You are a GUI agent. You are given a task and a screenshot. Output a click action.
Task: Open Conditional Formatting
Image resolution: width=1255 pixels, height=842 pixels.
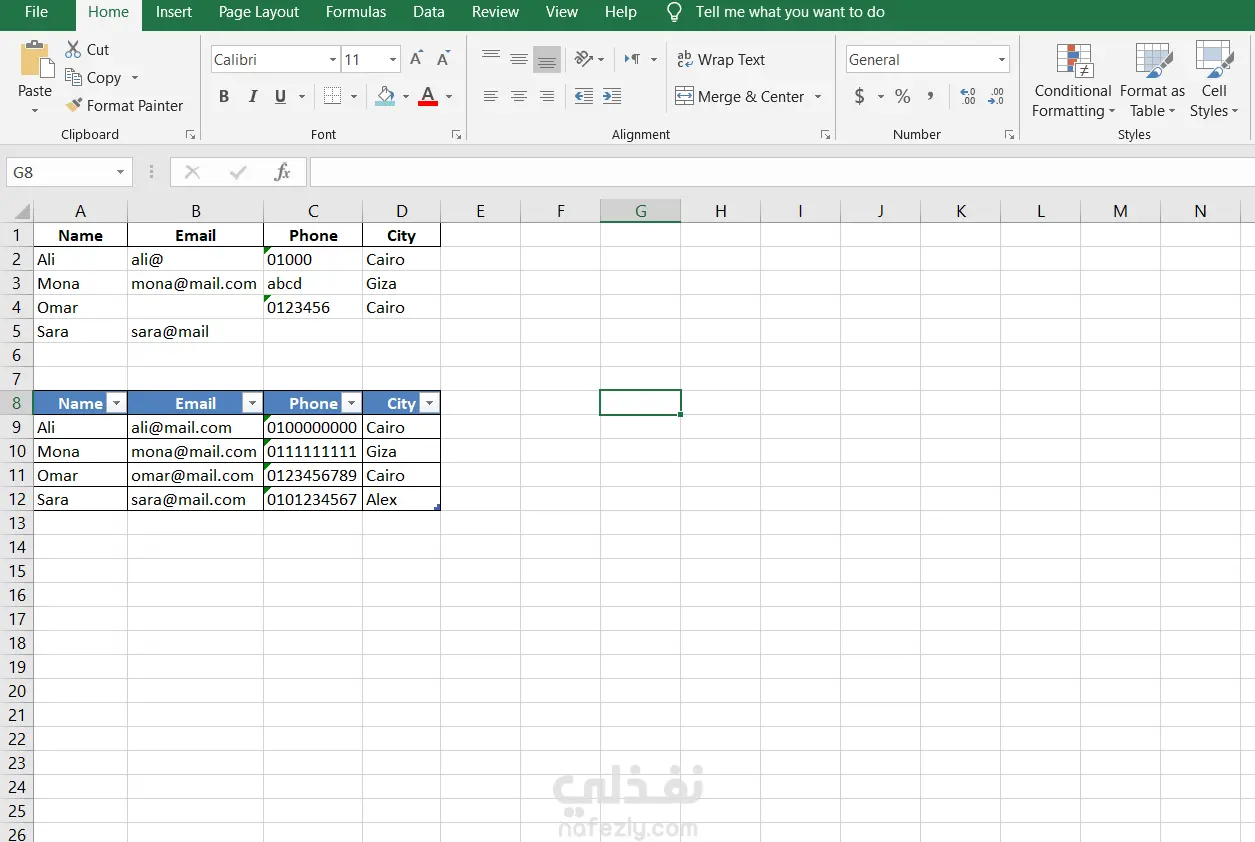(x=1073, y=80)
